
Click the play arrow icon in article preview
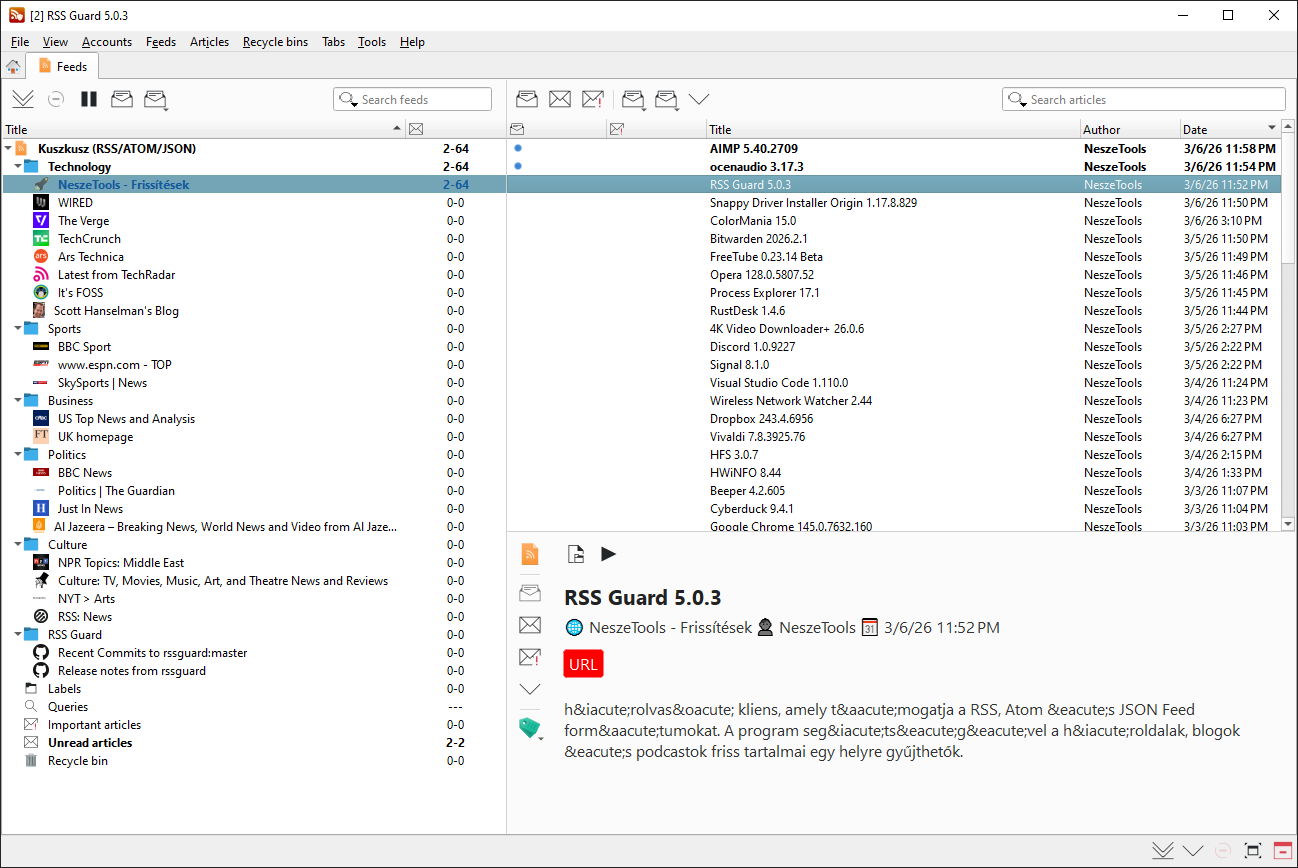point(608,554)
